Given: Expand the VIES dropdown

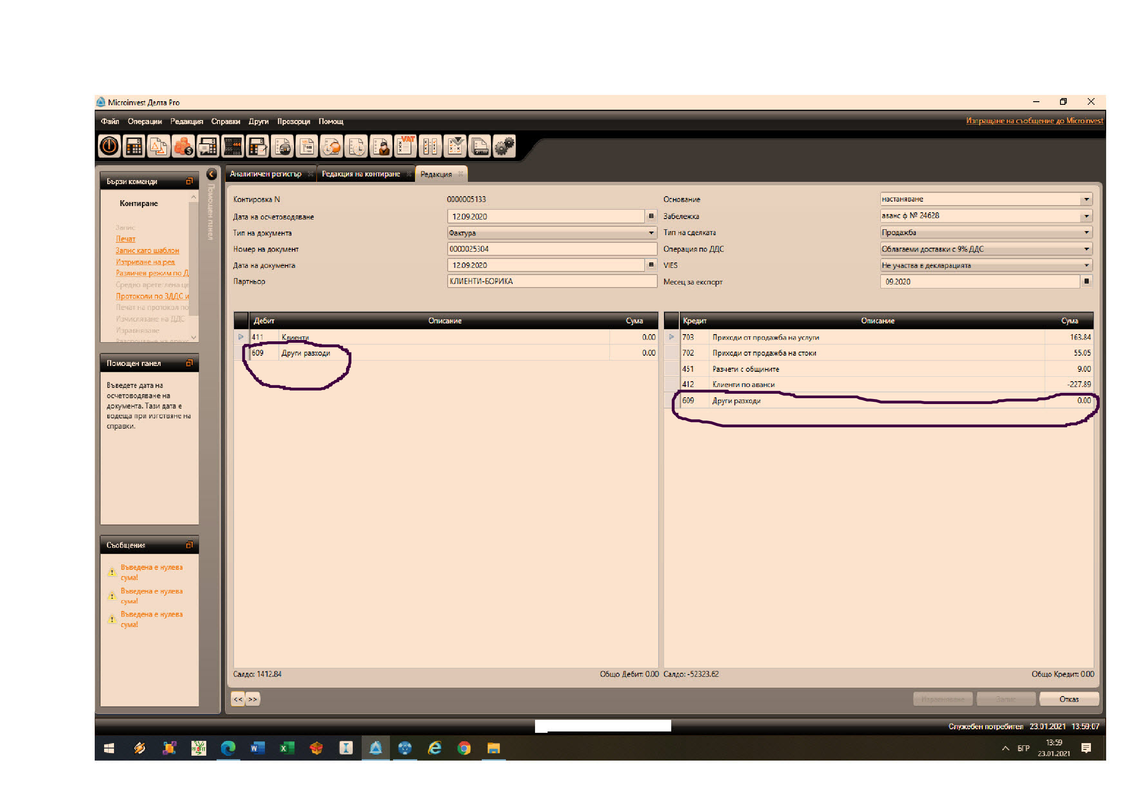Looking at the screenshot, I should (1086, 265).
